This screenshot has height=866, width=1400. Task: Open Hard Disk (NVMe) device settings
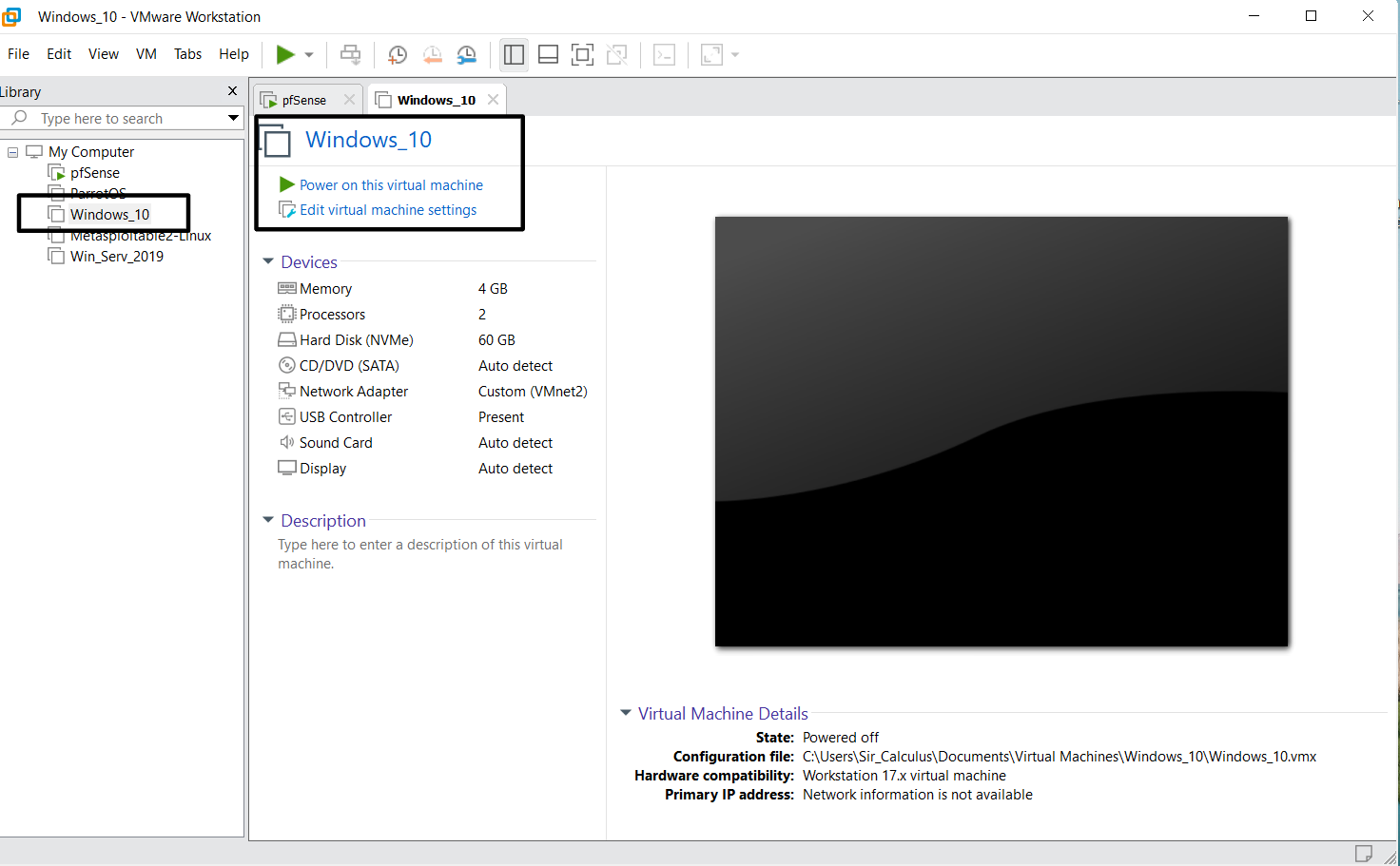click(356, 340)
